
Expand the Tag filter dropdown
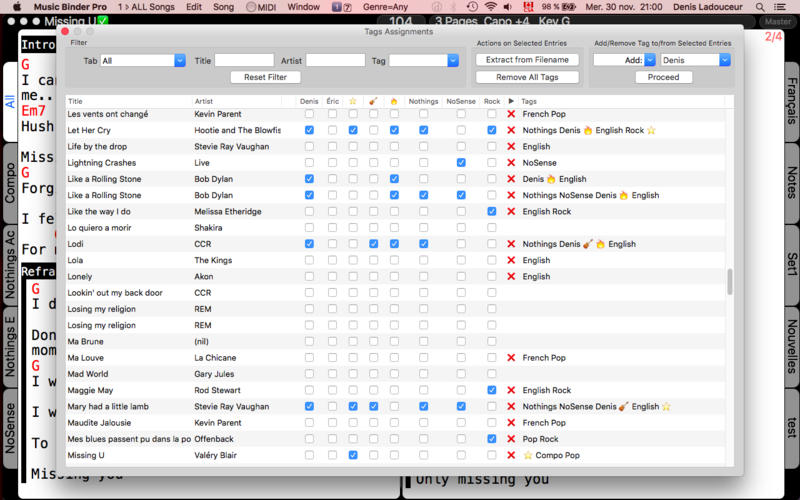[x=423, y=60]
